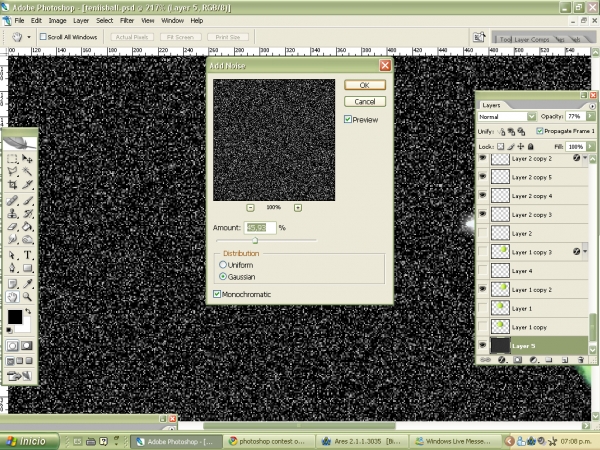Click the new adjustment layer icon
The width and height of the screenshot is (600, 450).
(533, 360)
